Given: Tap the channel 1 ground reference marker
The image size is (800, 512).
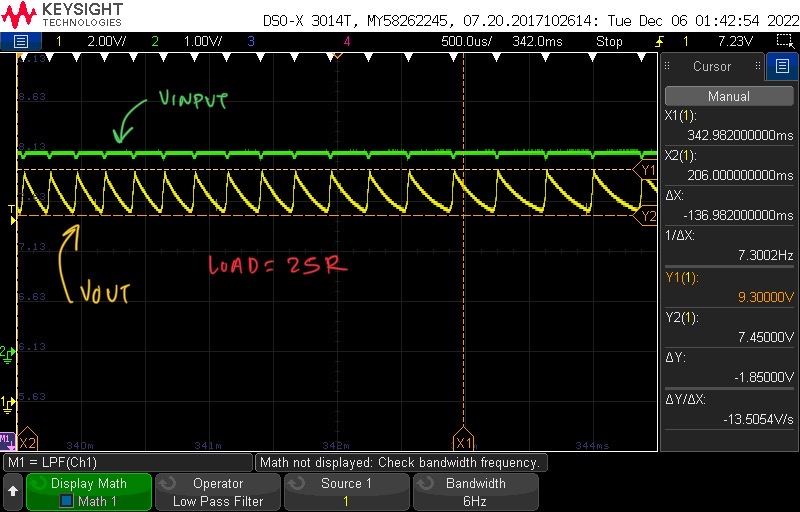Looking at the screenshot, I should point(7,404).
